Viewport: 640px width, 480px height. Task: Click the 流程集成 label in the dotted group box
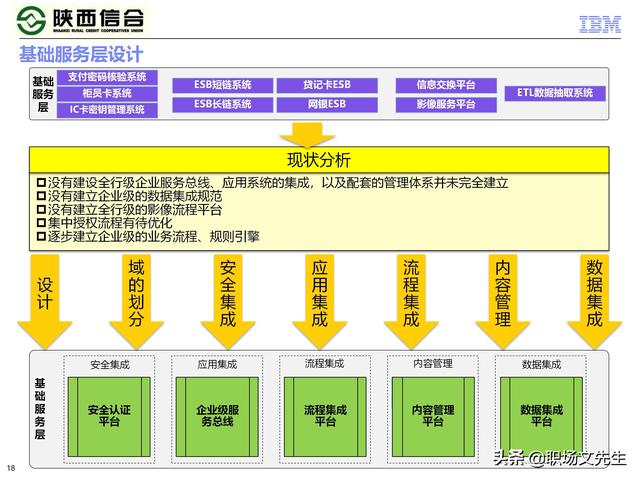[324, 364]
